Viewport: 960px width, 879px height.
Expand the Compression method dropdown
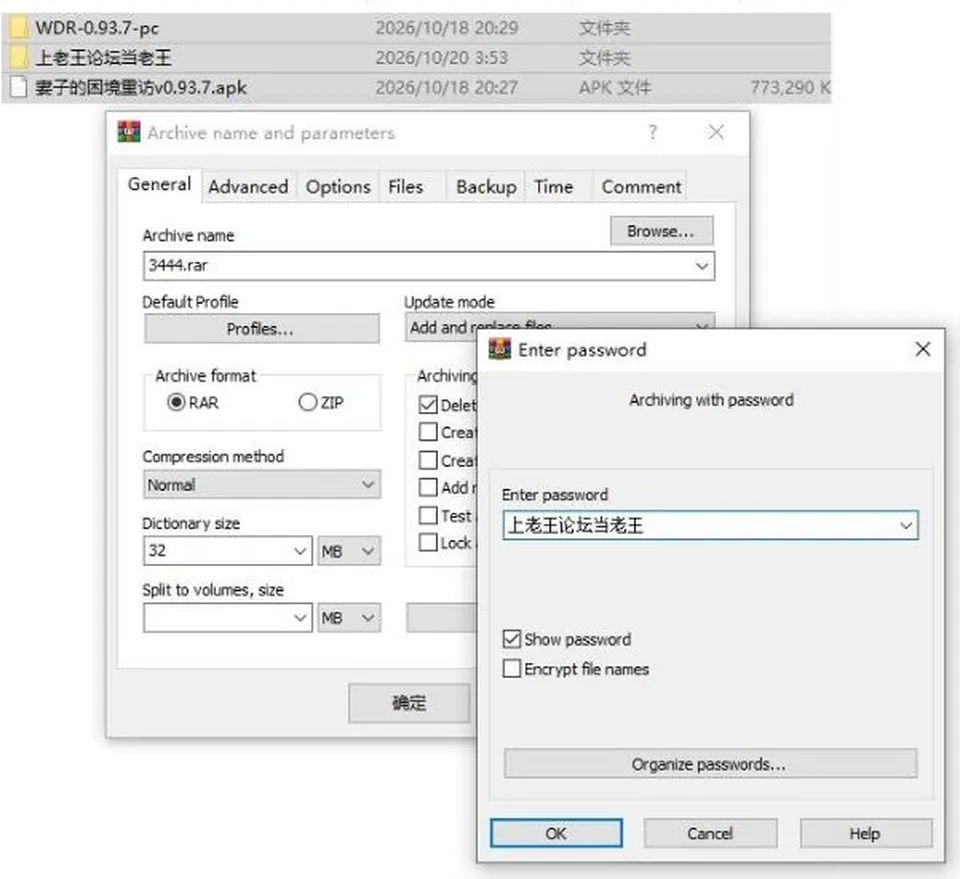261,484
